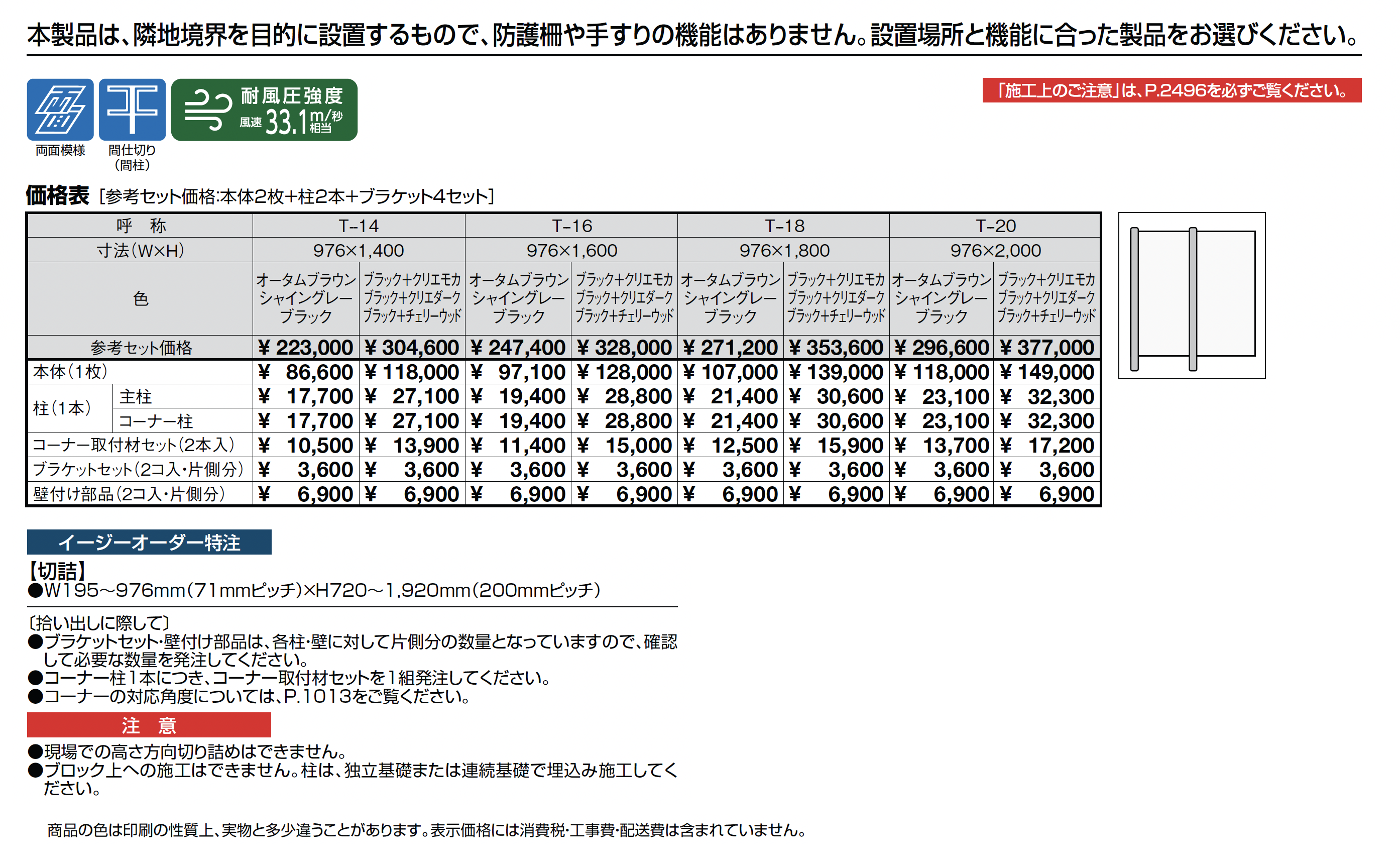Image resolution: width=1400 pixels, height=864 pixels.
Task: Click the fence panel diagram thumbnail
Action: [1192, 295]
